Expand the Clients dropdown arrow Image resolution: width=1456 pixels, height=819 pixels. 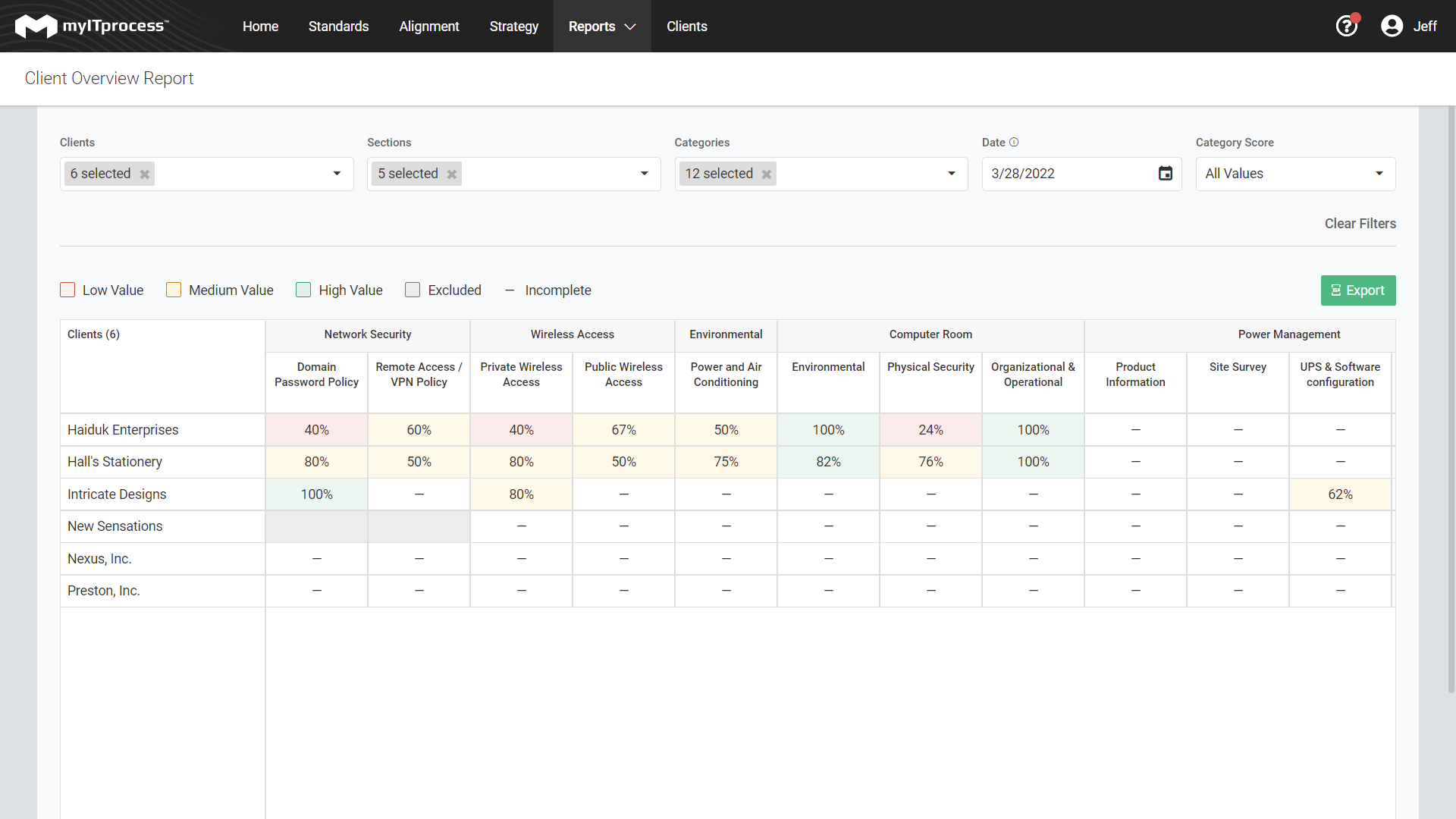337,174
